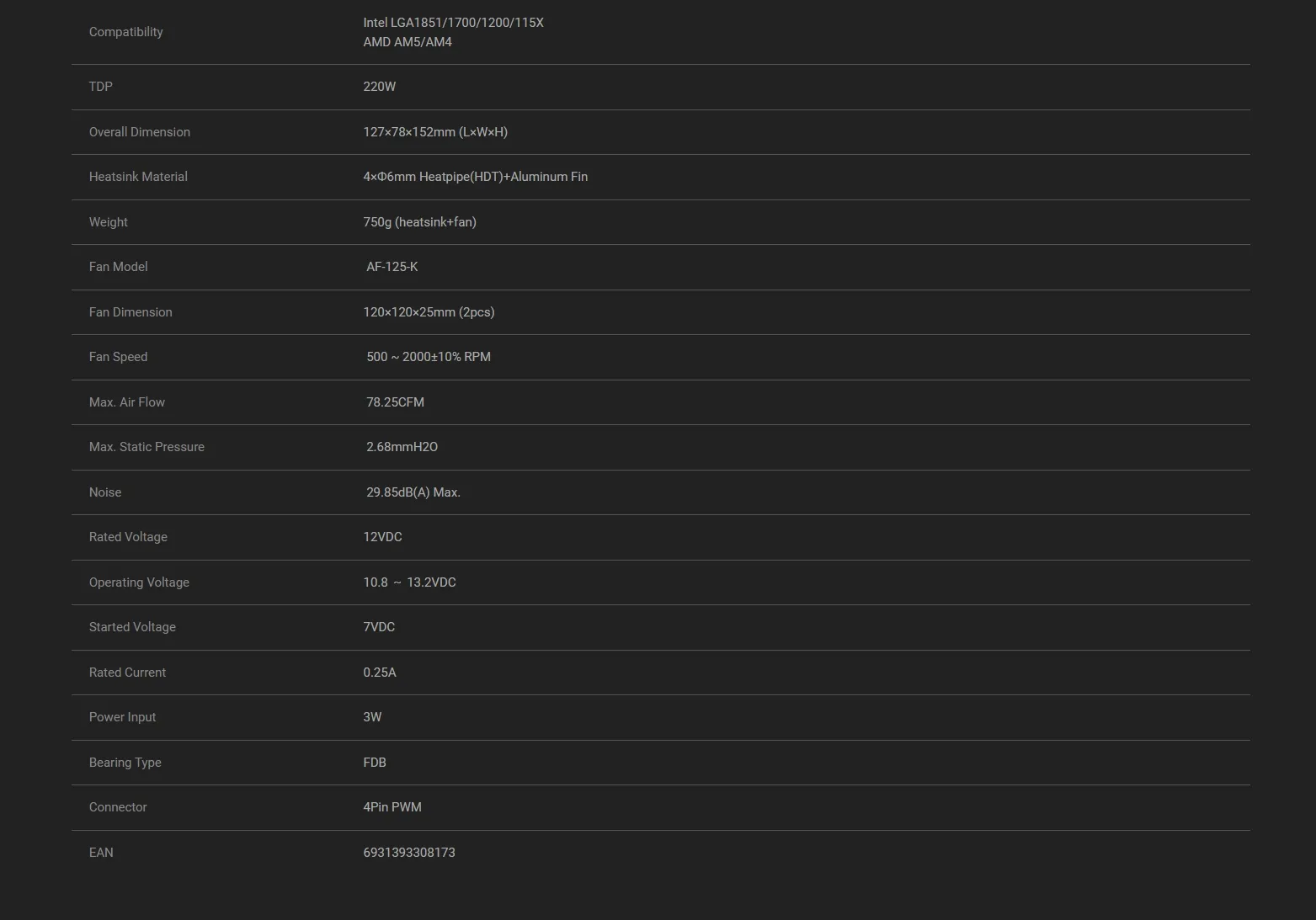Click the Intel LGA1851/1700/1200/115X text
The image size is (1316, 920).
coord(453,23)
